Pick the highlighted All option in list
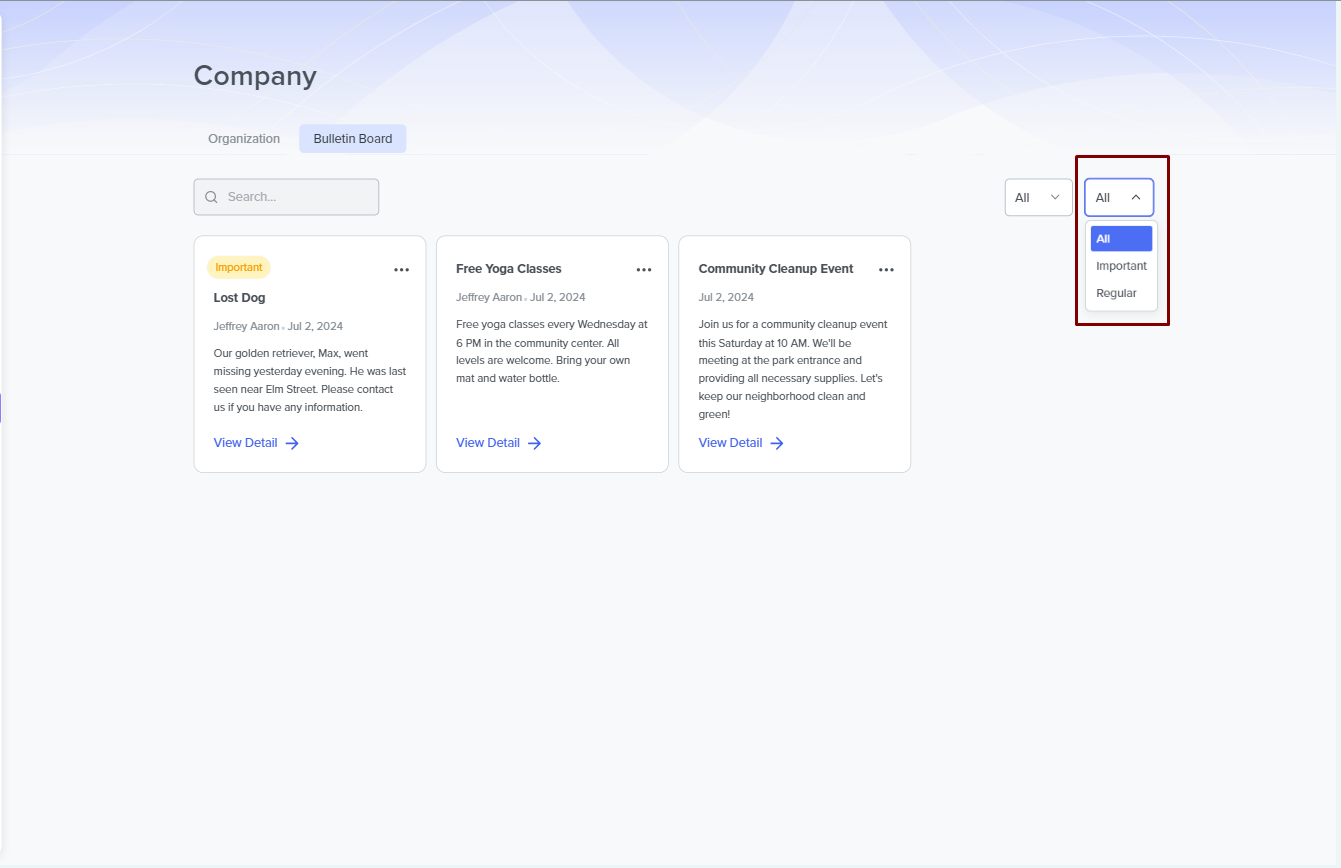 [1120, 239]
